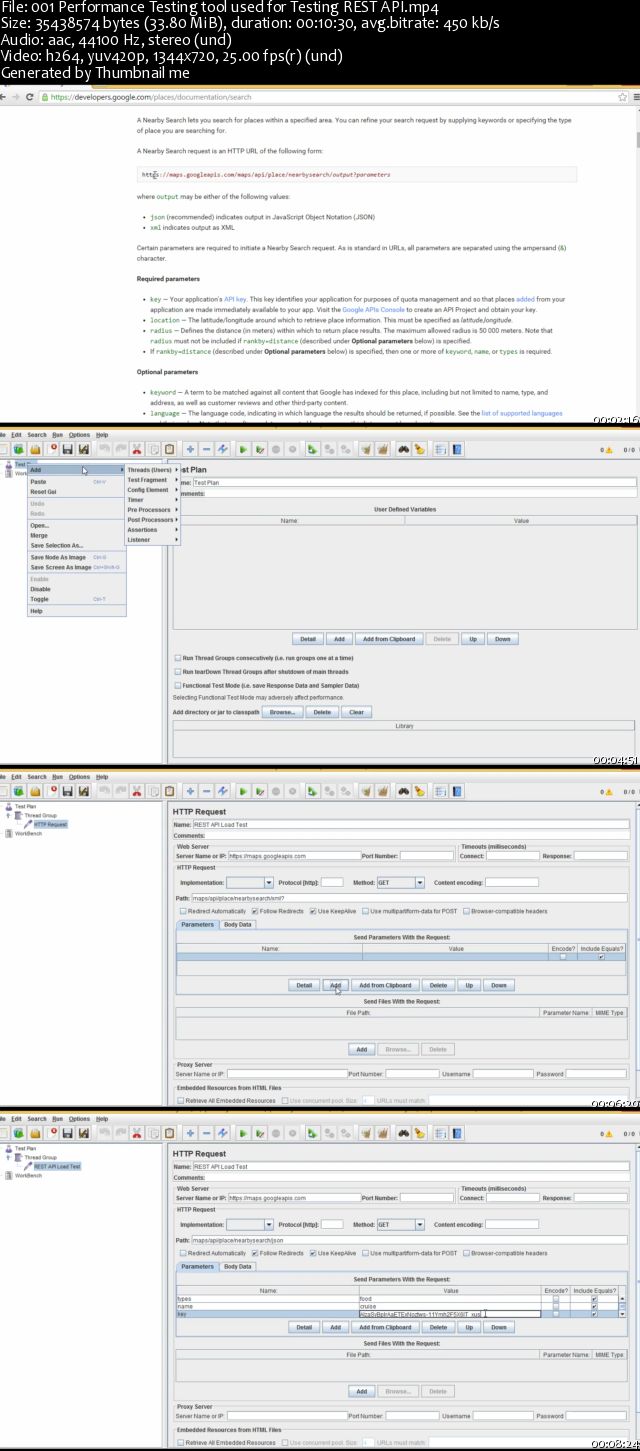
Task: Check Redirect Automatically in third frame
Action: (x=182, y=911)
